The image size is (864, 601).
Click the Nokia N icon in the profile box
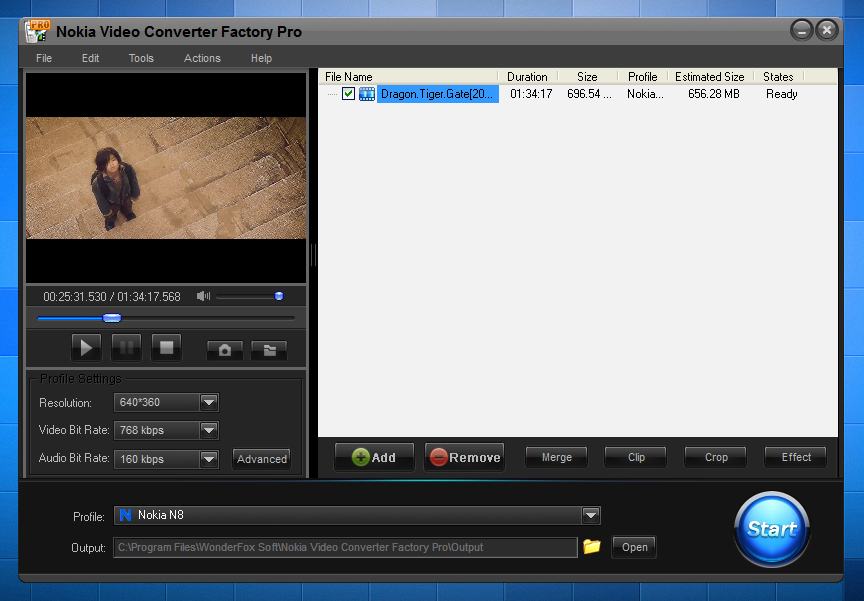tap(126, 515)
